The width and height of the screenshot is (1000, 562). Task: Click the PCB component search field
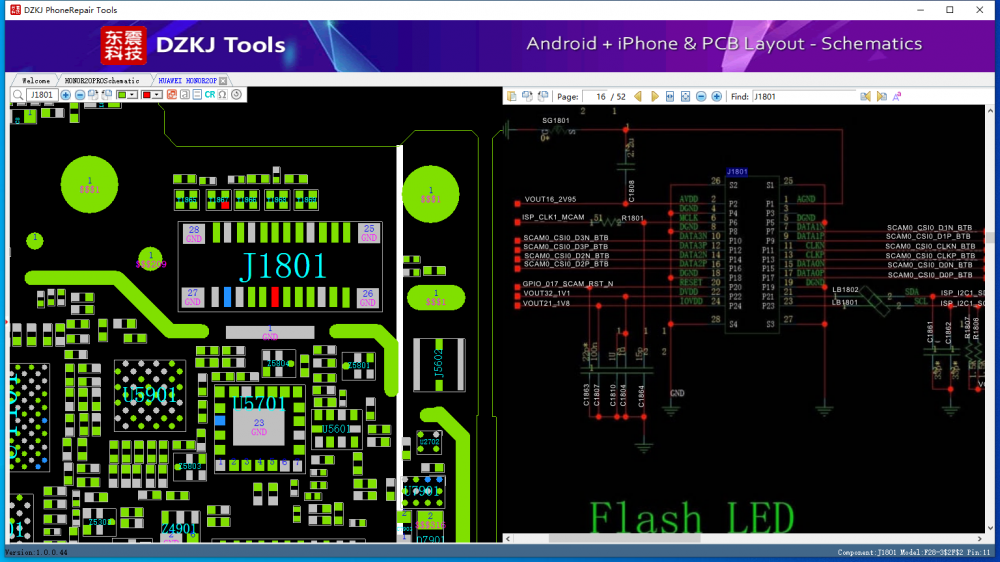coord(42,95)
